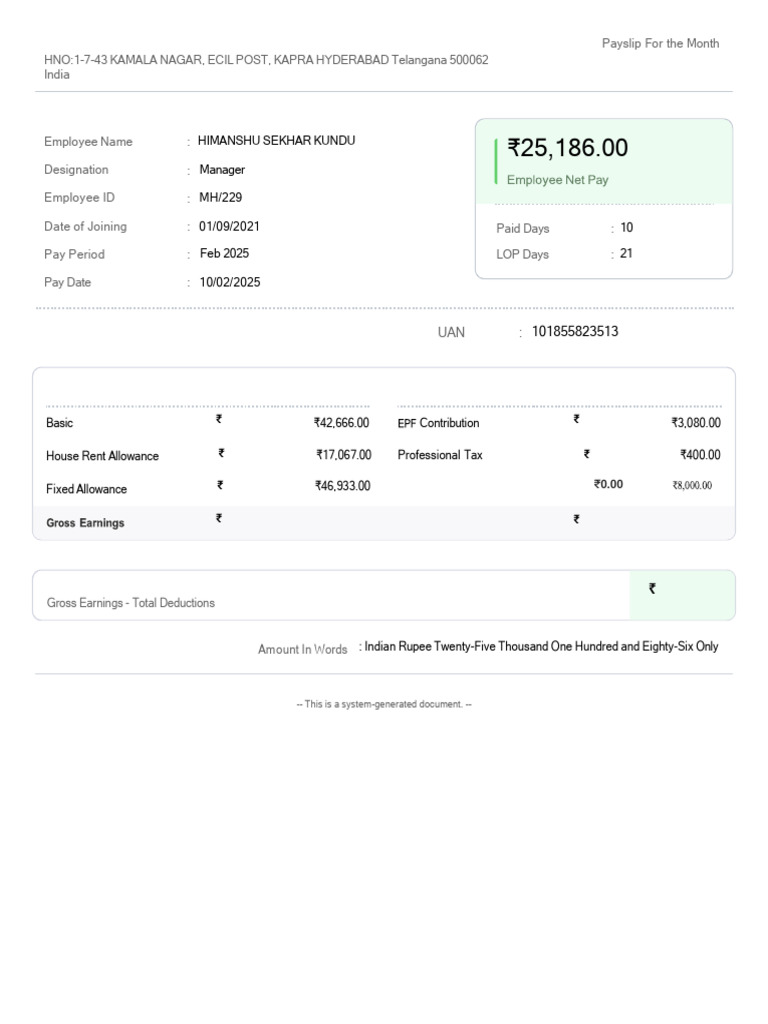
Task: Click the Pay Date value 10/02/2025
Action: point(229,282)
